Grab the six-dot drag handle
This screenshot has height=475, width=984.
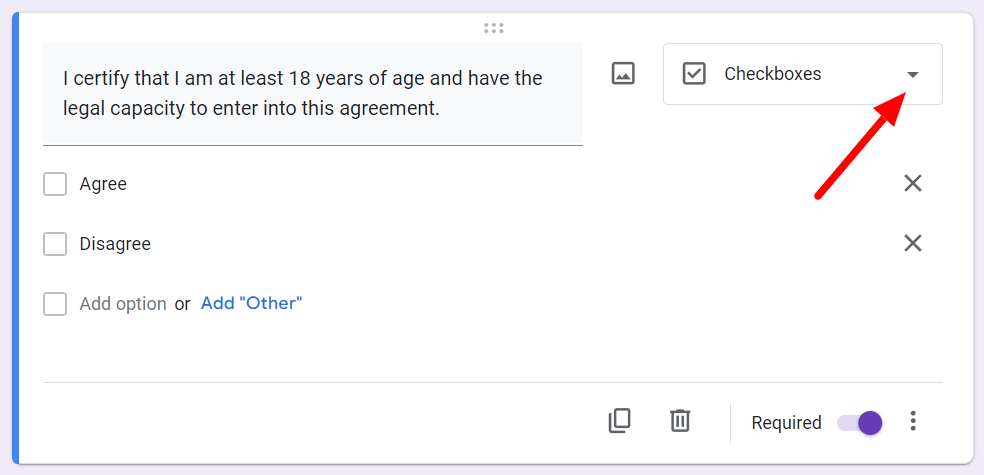pos(494,28)
